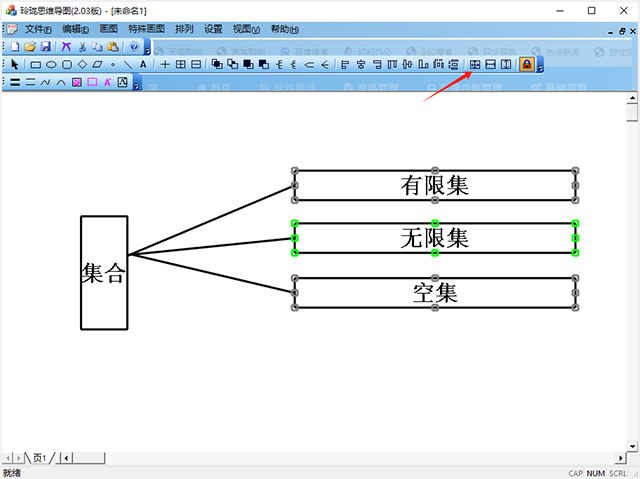Choose the ellipse shape tool
The image size is (640, 479).
click(51, 64)
